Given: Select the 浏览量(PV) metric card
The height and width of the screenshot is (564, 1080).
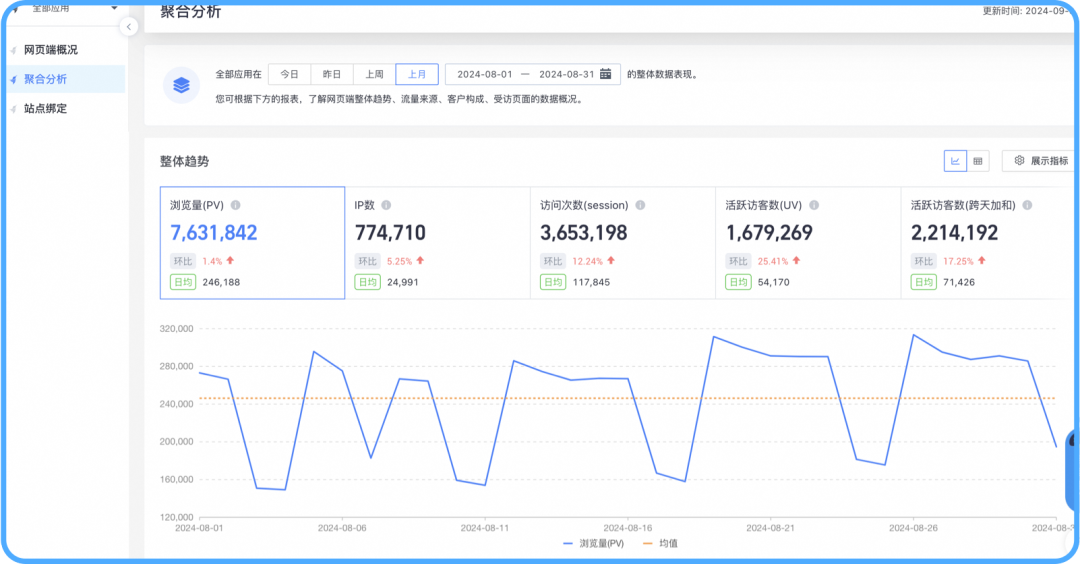Looking at the screenshot, I should [252, 242].
